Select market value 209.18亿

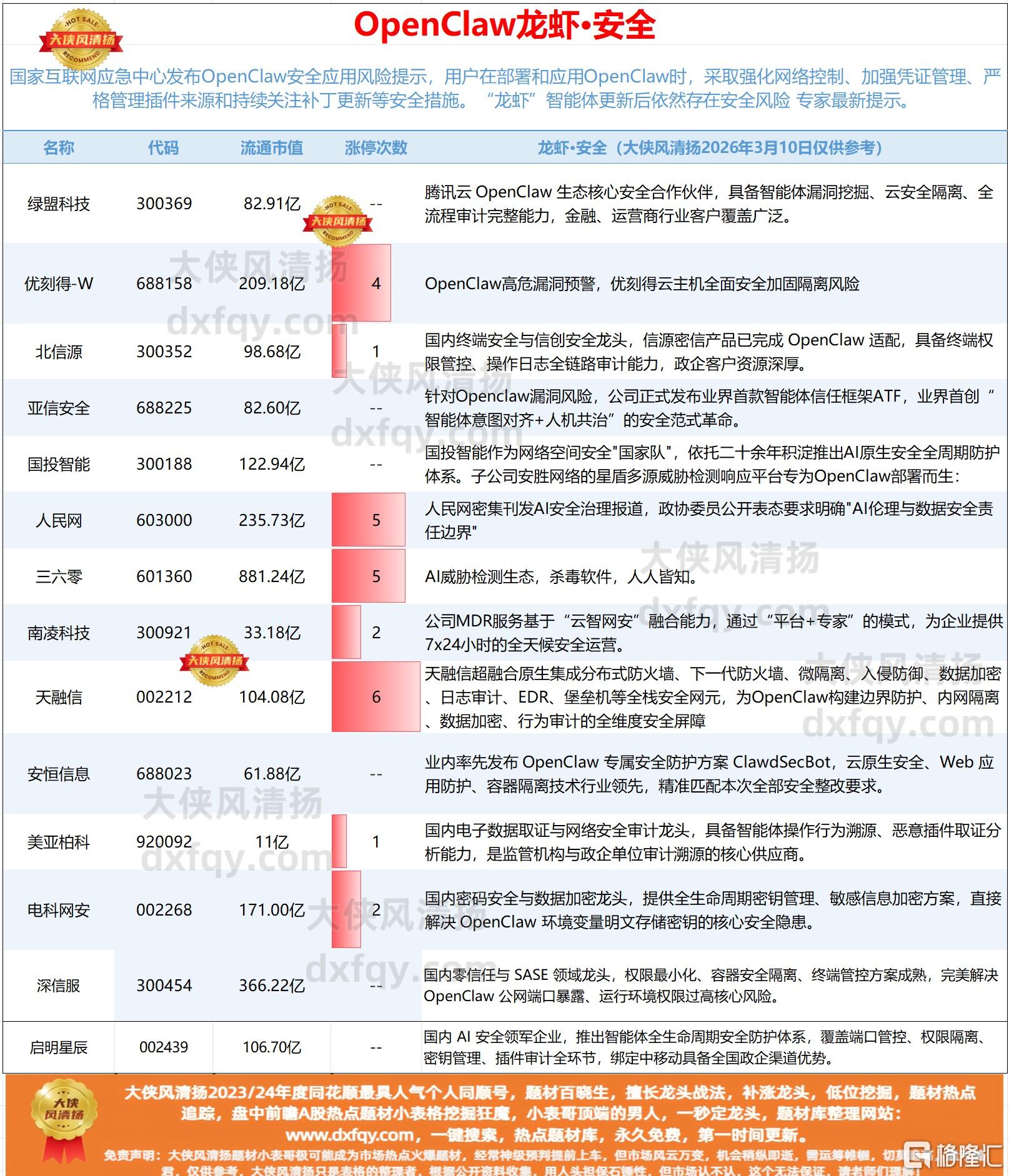pos(272,284)
